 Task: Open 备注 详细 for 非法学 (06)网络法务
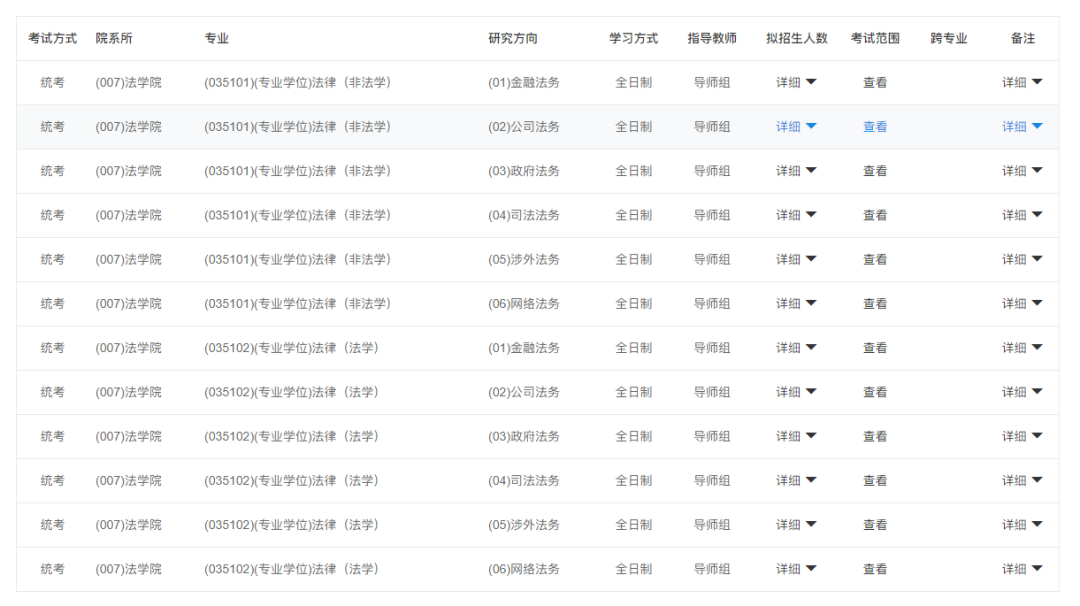coord(1022,304)
